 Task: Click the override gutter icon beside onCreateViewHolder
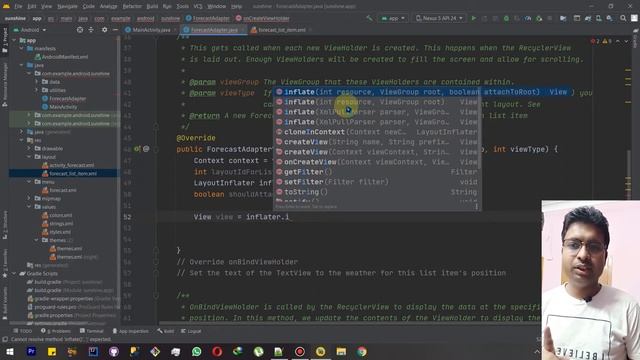coord(137,149)
